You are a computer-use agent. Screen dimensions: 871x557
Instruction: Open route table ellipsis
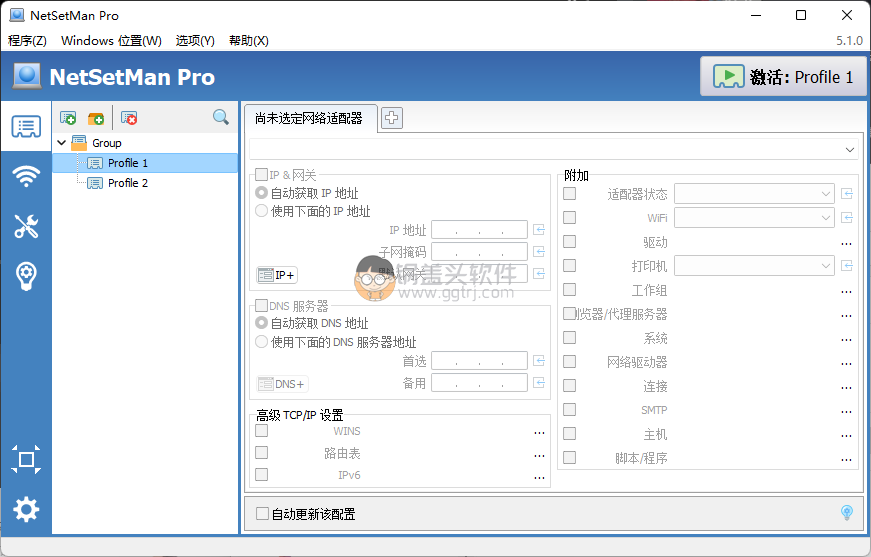[539, 455]
